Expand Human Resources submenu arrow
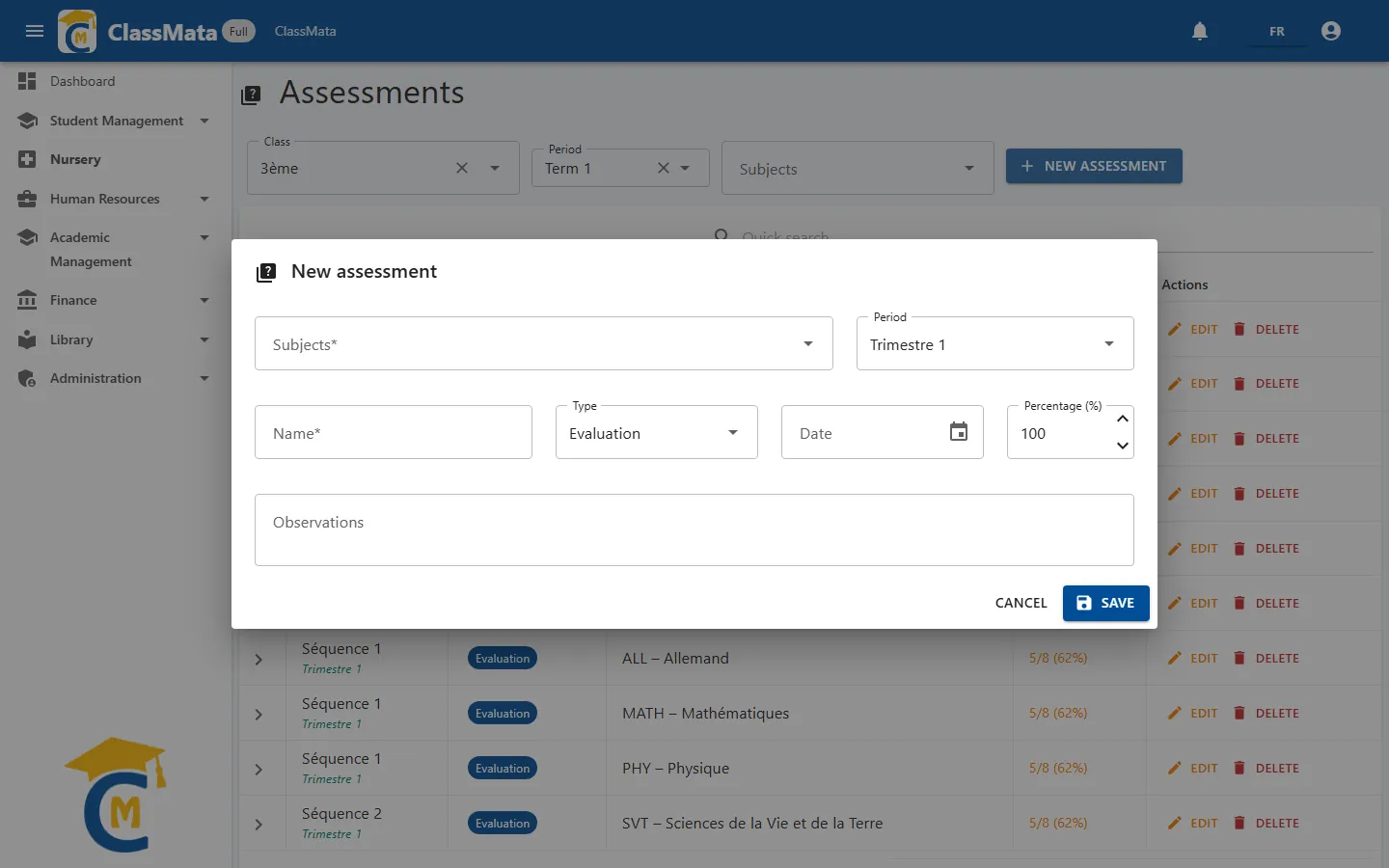The width and height of the screenshot is (1389, 868). pos(204,199)
